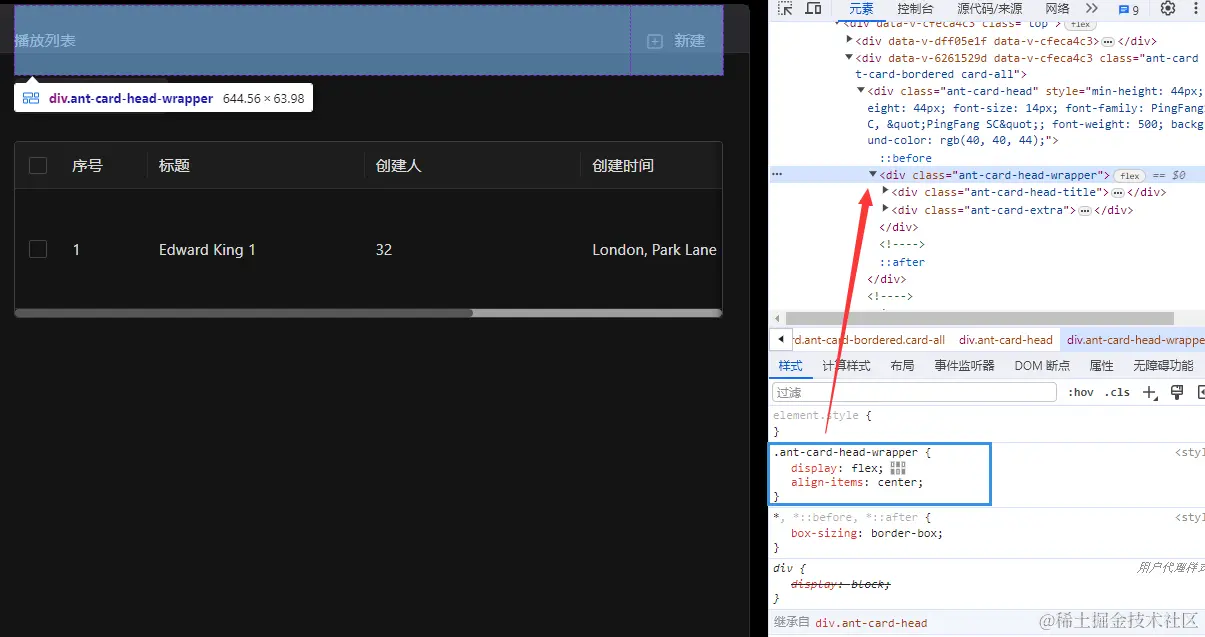Viewport: 1205px width, 637px height.
Task: Click the ::before pseudo-element node
Action: coord(905,158)
